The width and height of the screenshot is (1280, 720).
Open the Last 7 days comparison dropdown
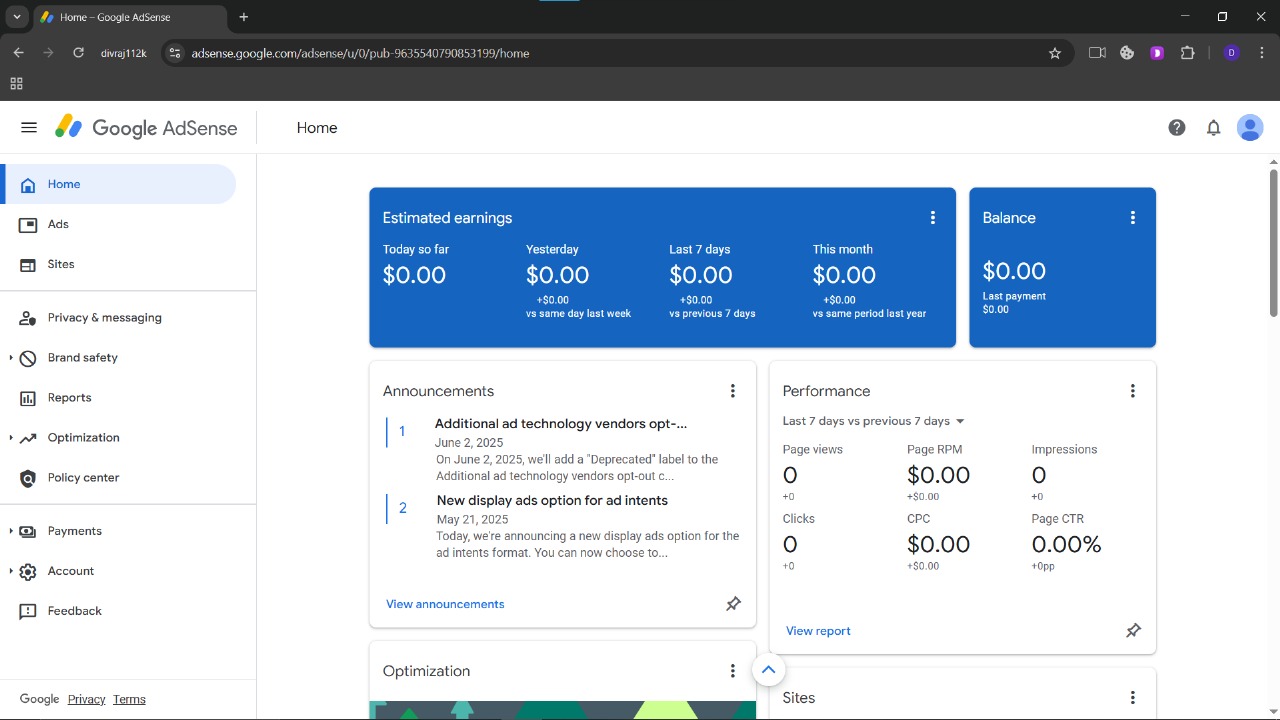(x=874, y=421)
